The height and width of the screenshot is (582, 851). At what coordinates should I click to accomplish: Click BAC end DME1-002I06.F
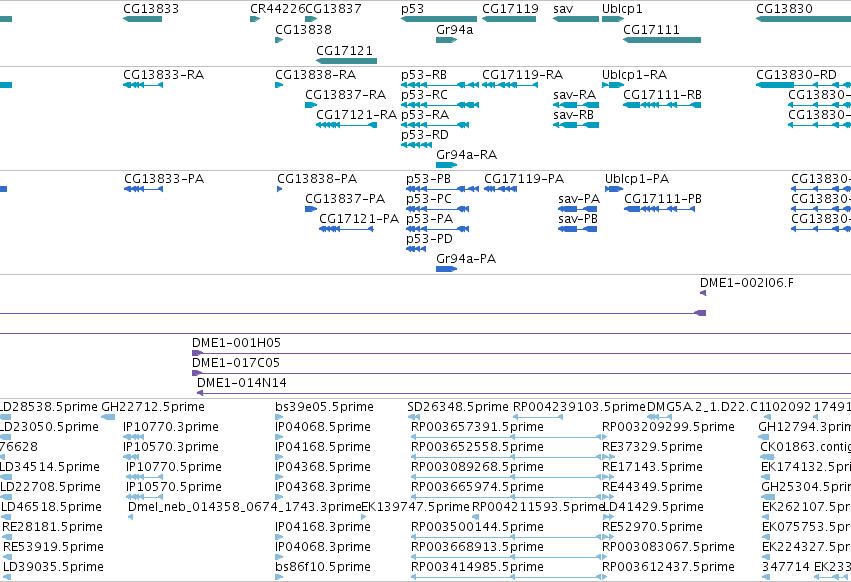coord(746,283)
